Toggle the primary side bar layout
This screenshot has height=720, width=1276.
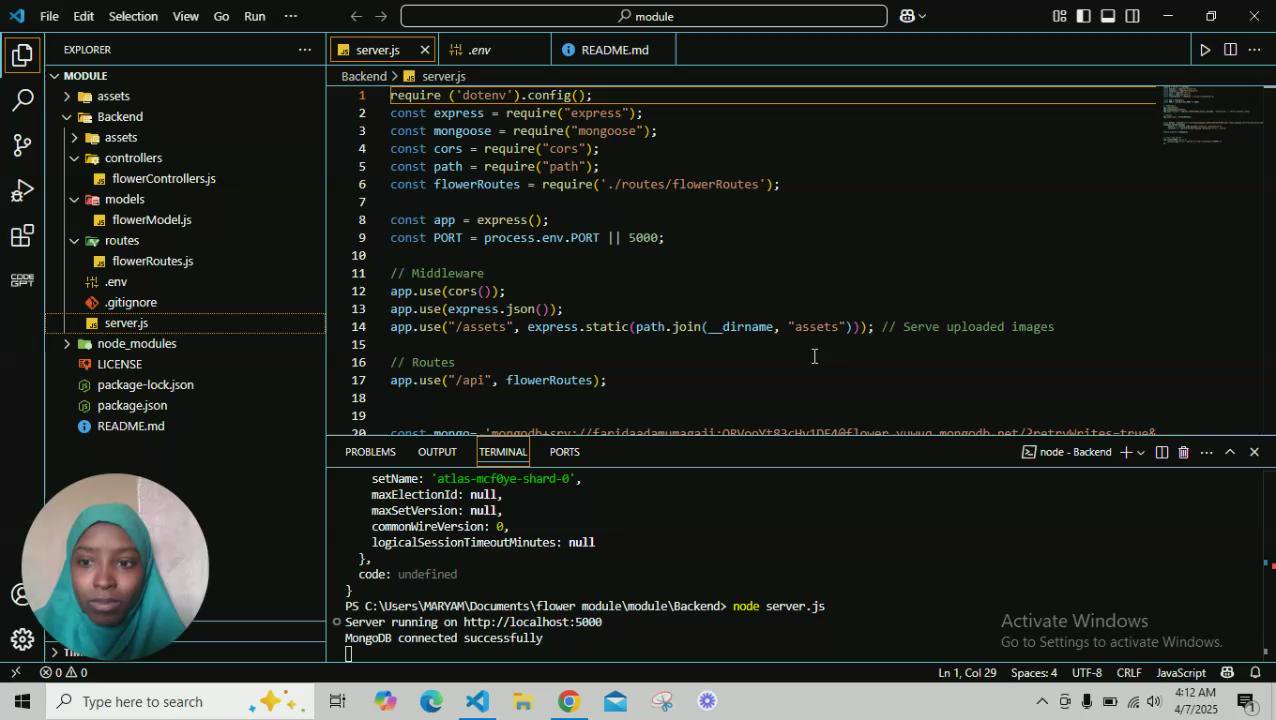[1083, 16]
